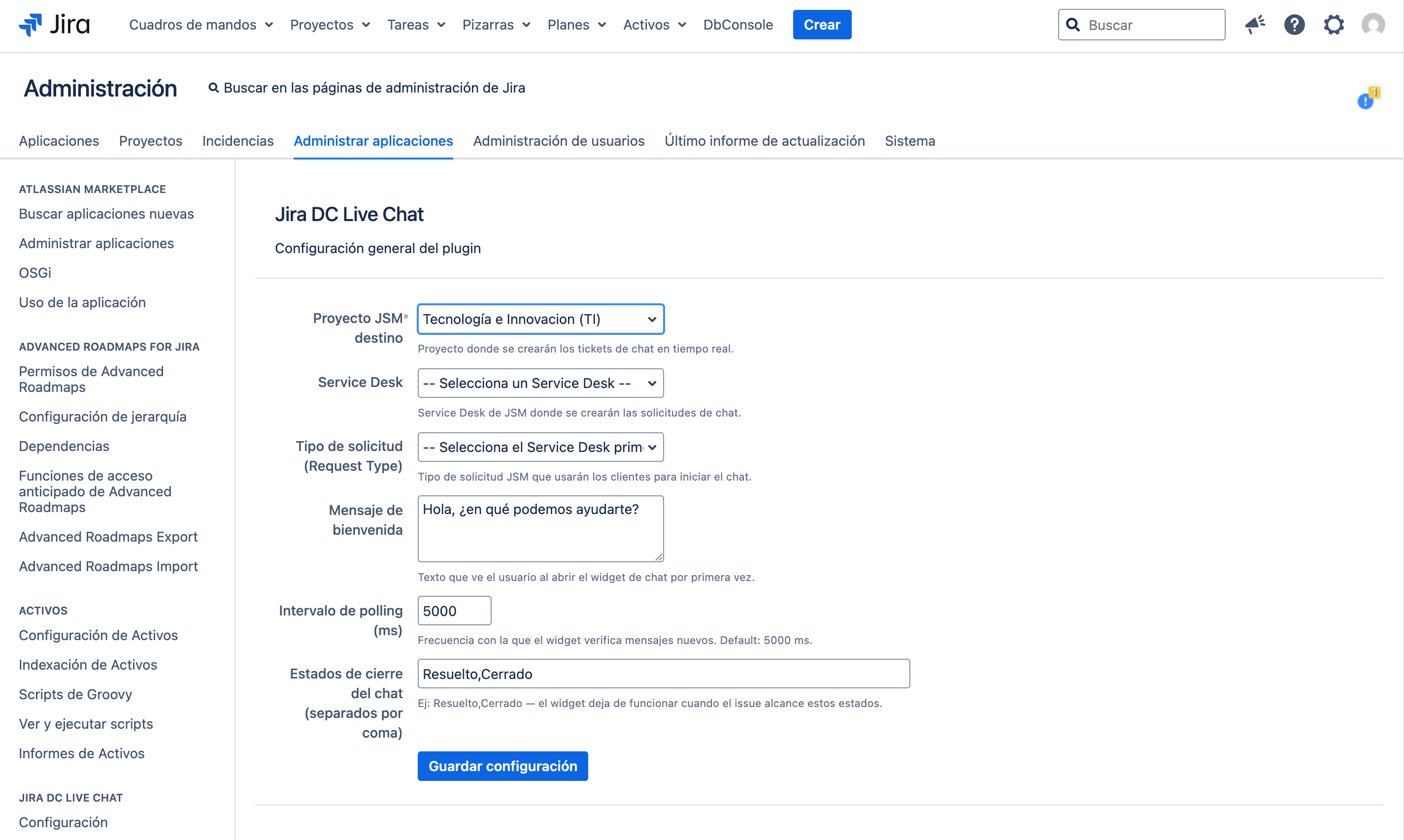Focus the top Buscar search field
The image size is (1404, 840).
coord(1141,24)
